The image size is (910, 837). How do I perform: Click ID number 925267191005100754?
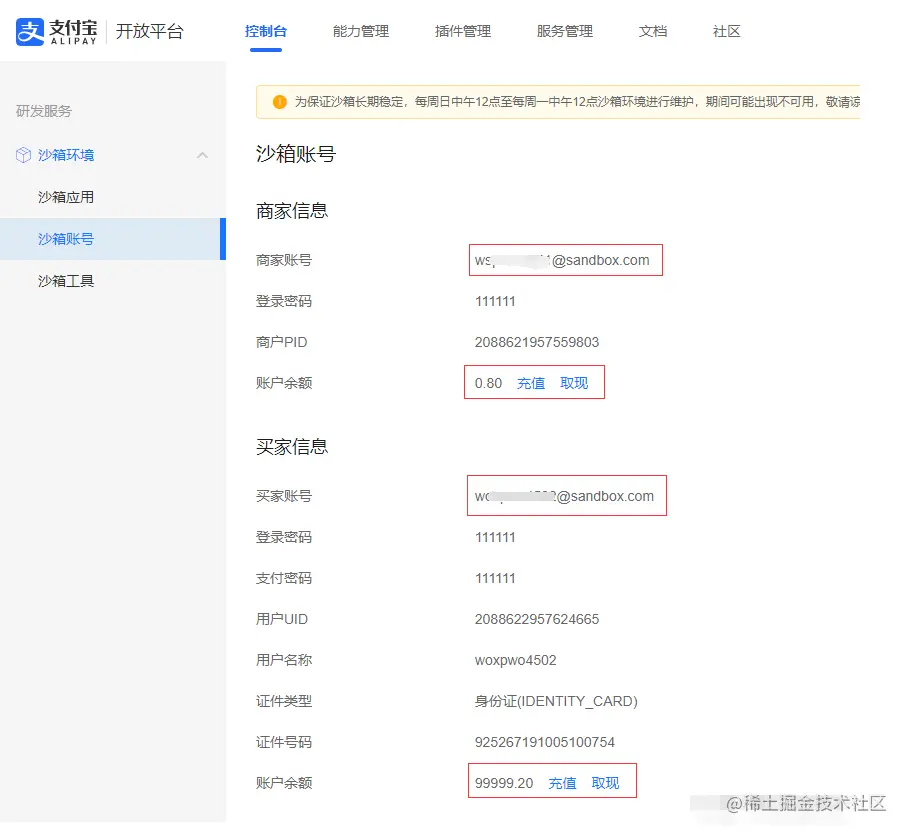tap(544, 742)
